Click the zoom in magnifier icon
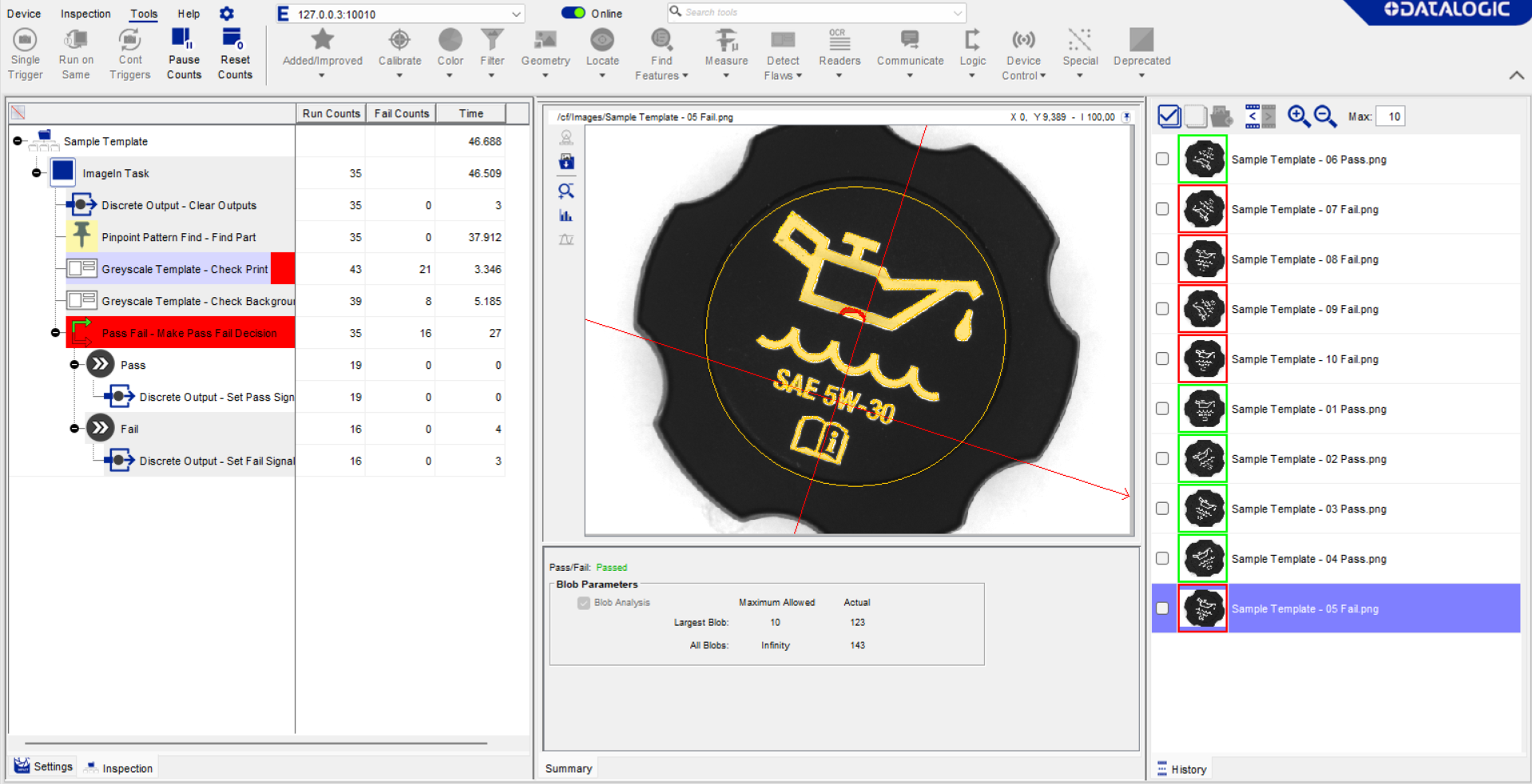Viewport: 1532px width, 784px height. 1298,117
